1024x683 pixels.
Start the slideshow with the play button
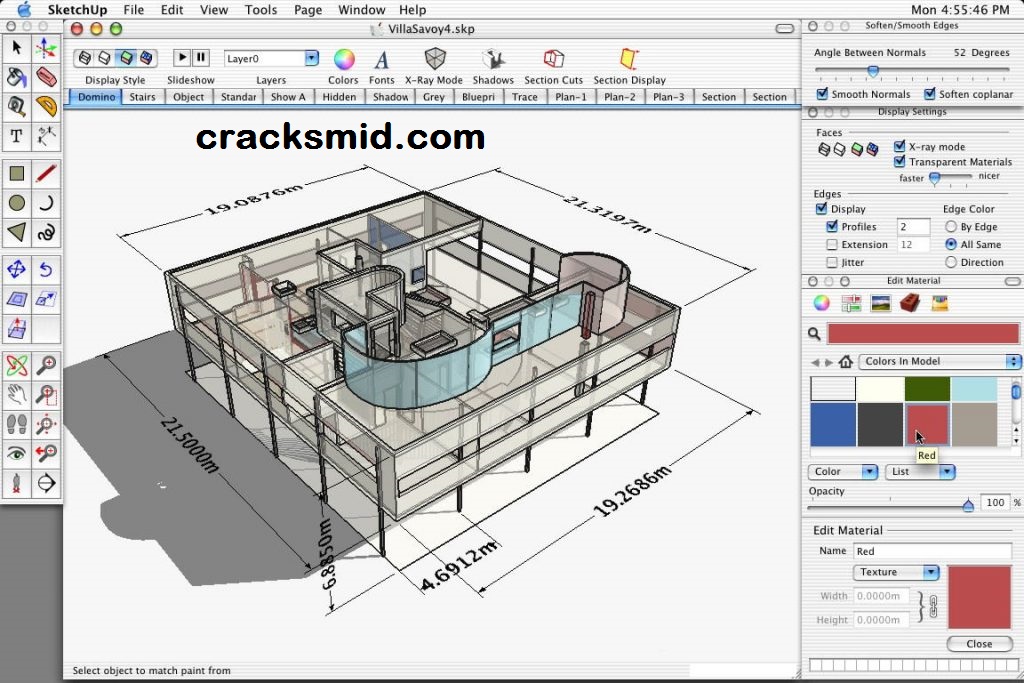[182, 58]
